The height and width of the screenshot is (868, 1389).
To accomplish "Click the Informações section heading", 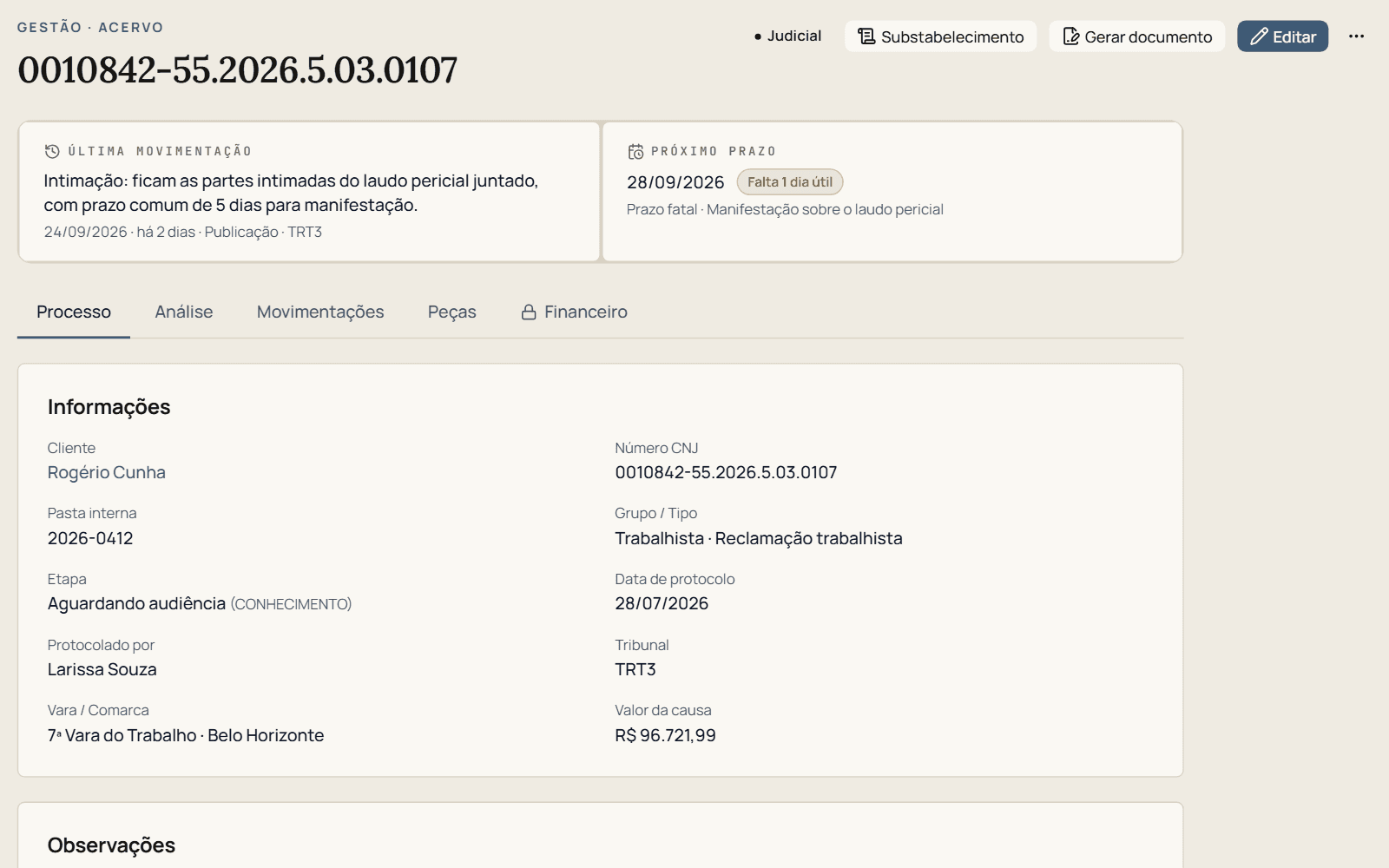I will (109, 407).
